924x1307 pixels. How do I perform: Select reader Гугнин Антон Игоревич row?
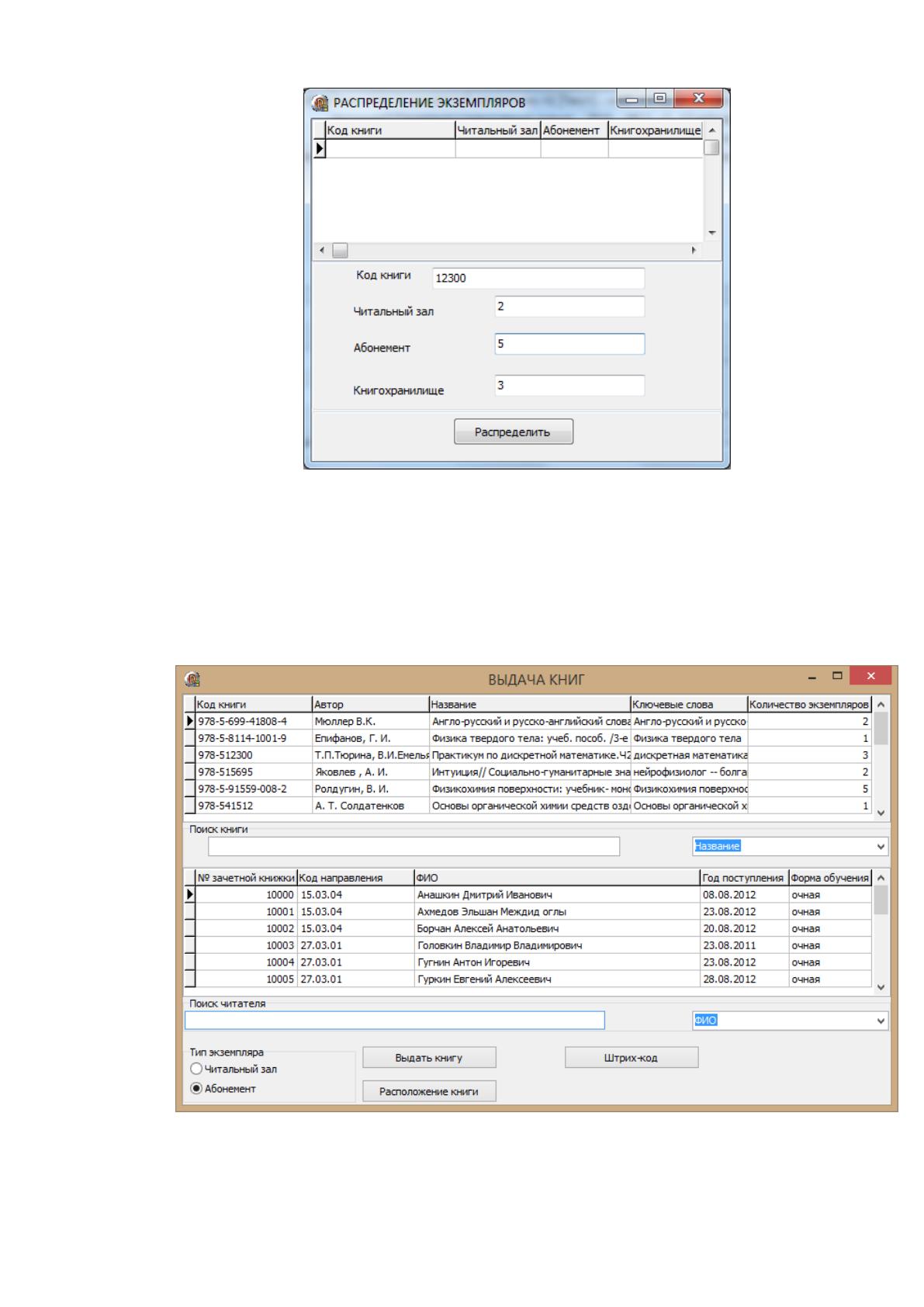click(532, 962)
